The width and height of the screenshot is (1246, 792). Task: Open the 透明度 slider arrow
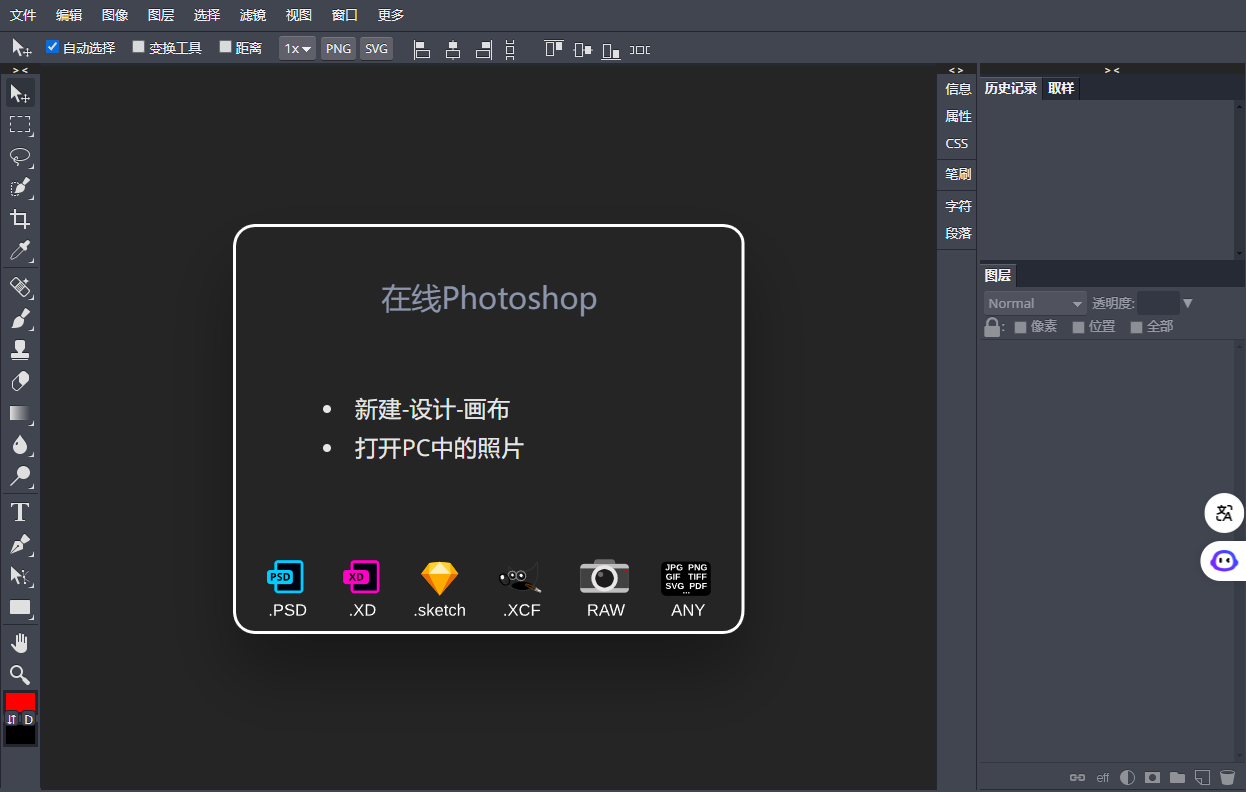tap(1188, 303)
